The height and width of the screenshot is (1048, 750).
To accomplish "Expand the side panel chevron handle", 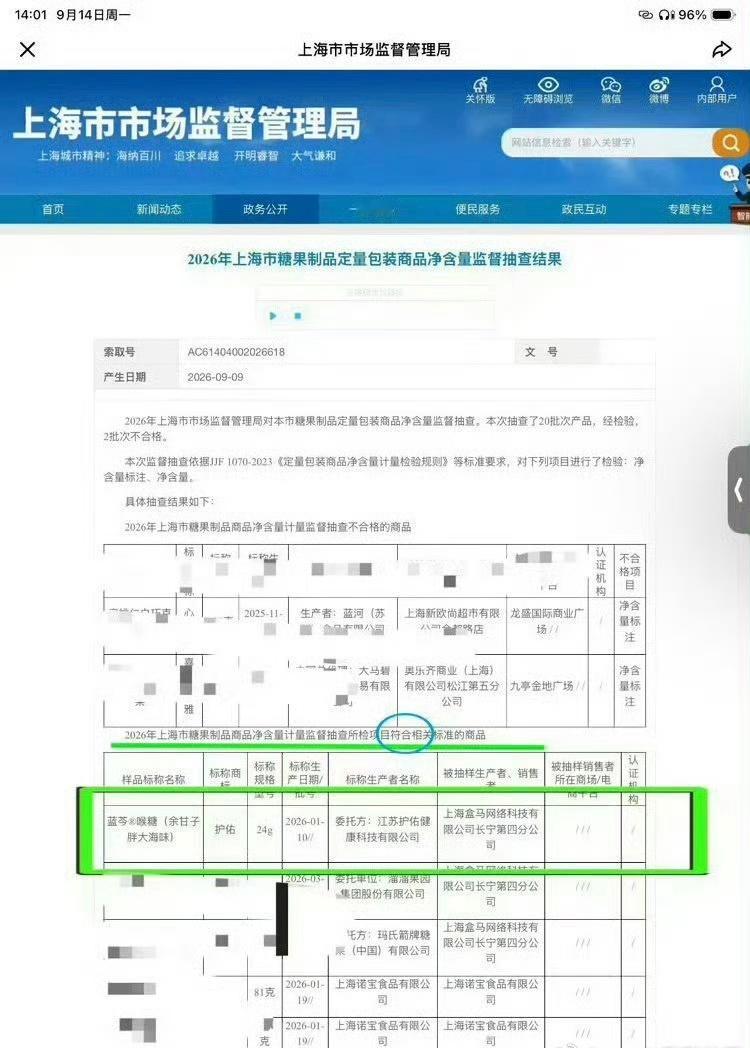I will (738, 489).
